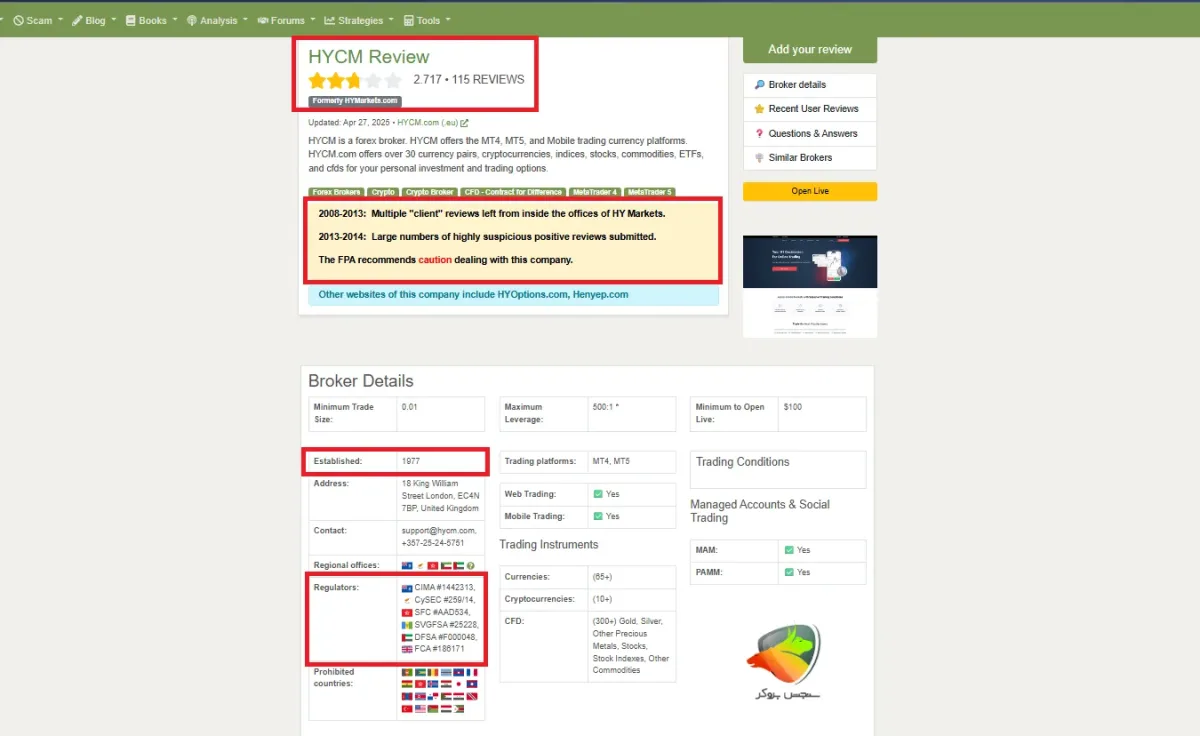Viewport: 1200px width, 736px height.
Task: Click the yellow Open Live button
Action: click(x=810, y=191)
